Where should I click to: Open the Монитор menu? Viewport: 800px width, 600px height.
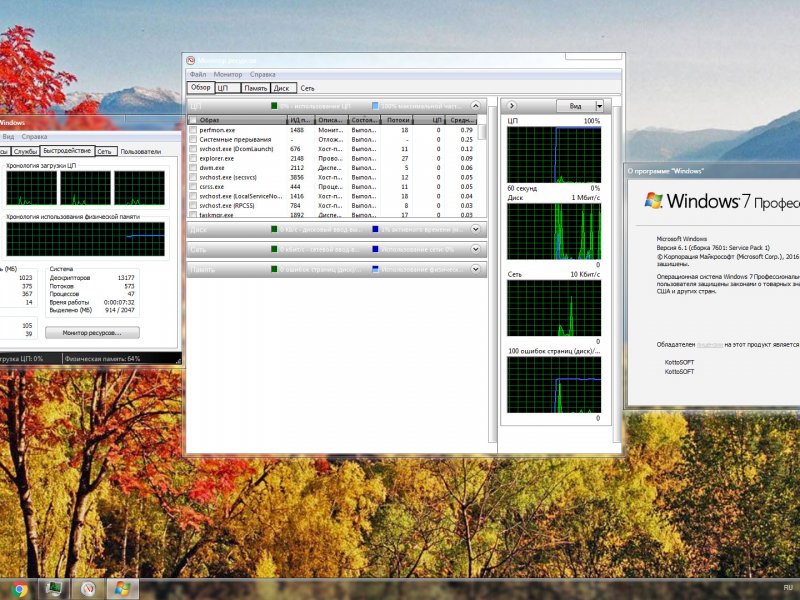pos(228,74)
